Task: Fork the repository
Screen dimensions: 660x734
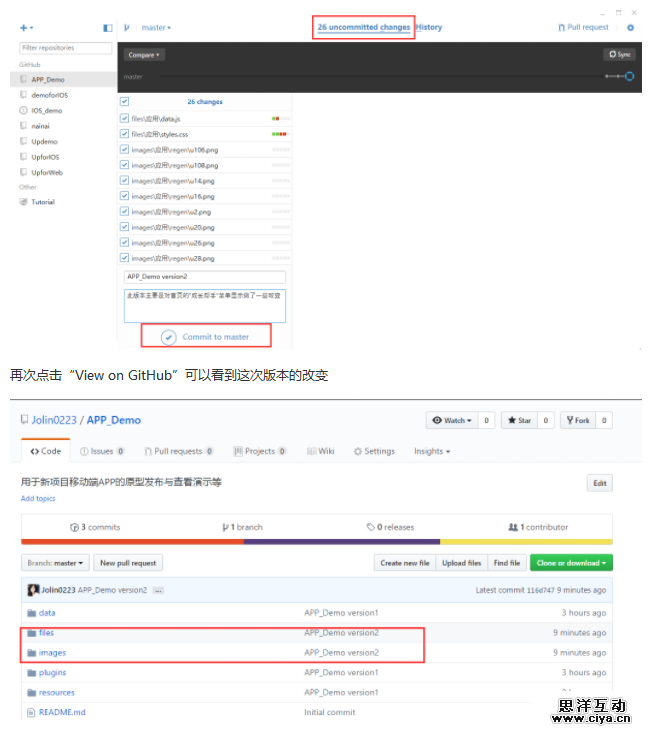Action: coord(578,420)
